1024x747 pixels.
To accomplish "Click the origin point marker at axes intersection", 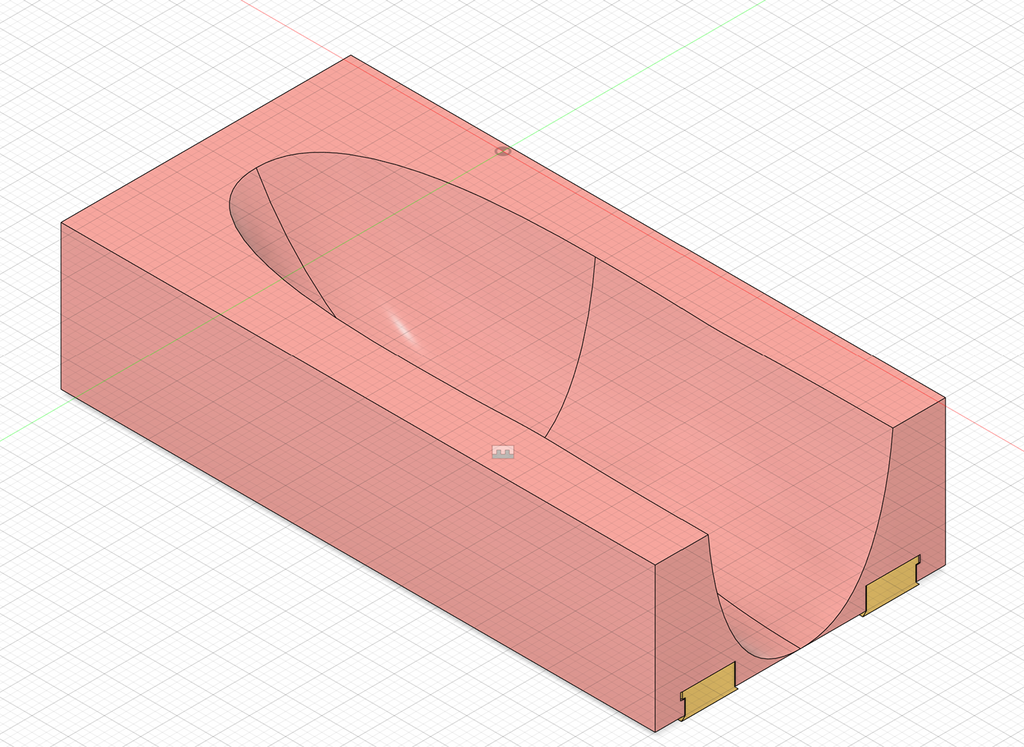I will (502, 151).
